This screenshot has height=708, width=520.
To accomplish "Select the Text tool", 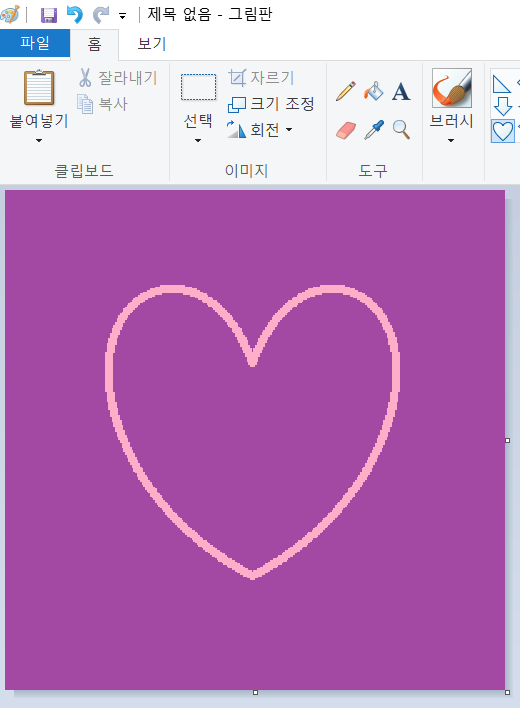I will point(401,91).
